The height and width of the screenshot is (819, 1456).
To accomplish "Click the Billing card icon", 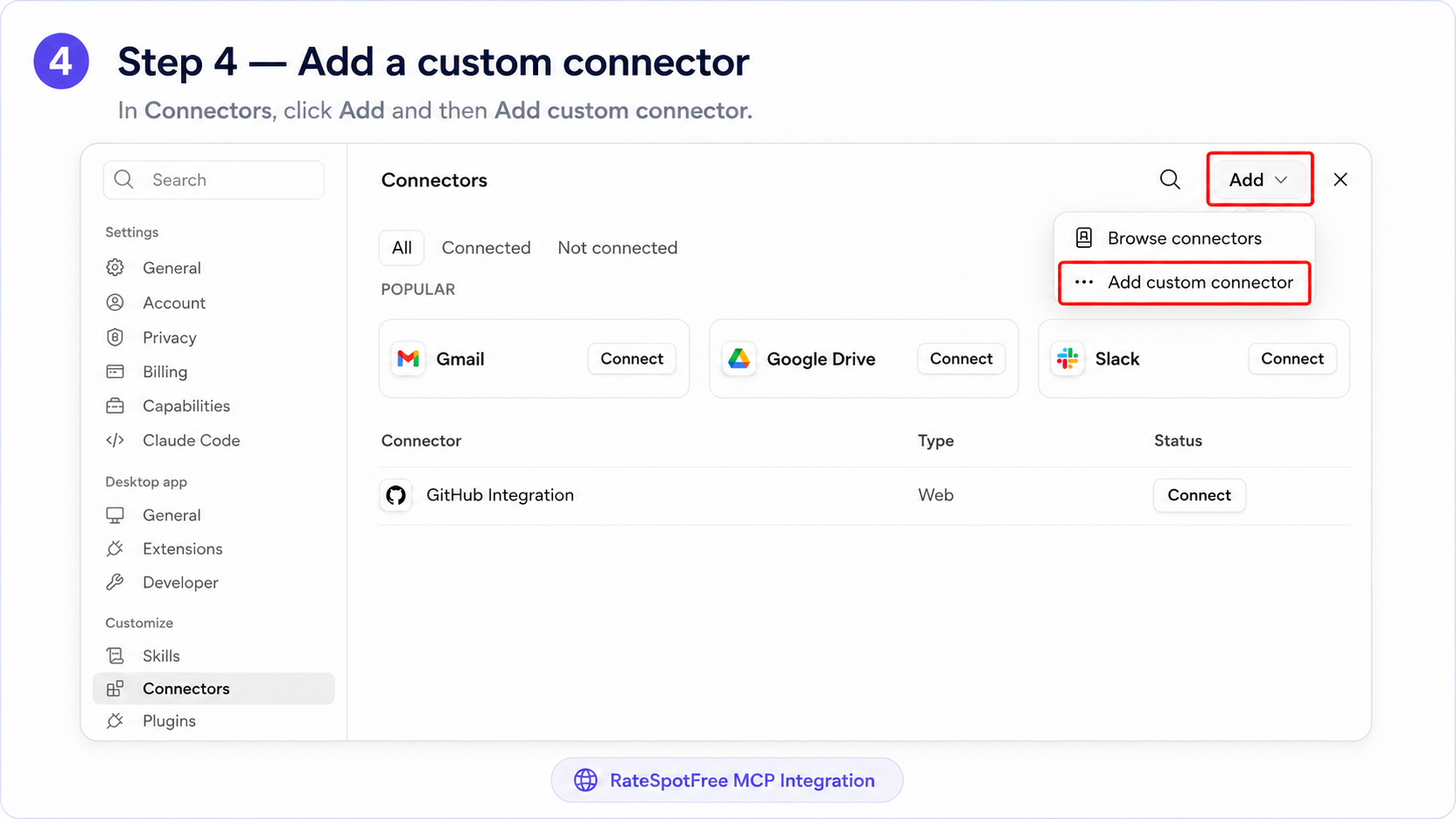I will 115,372.
